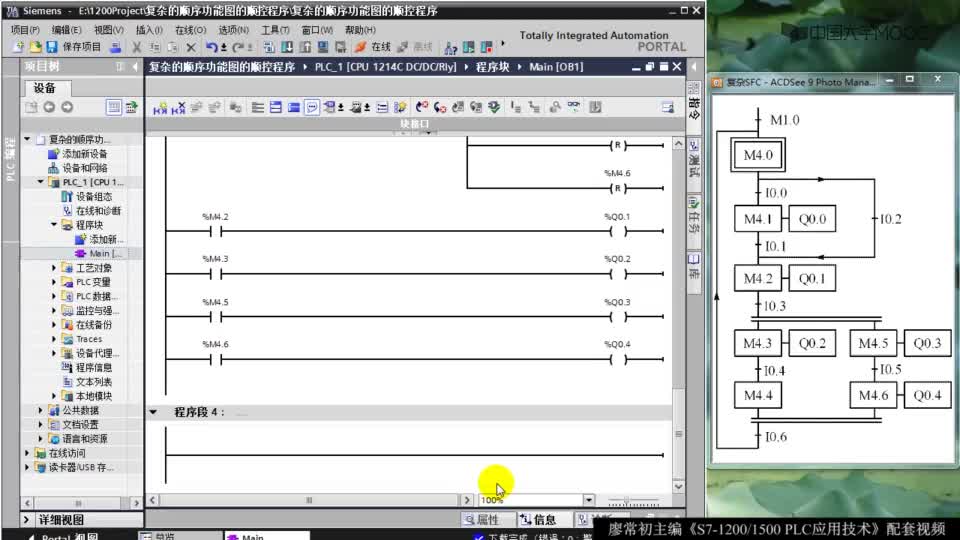
Task: Open the 帮助(H) menu
Action: click(360, 29)
